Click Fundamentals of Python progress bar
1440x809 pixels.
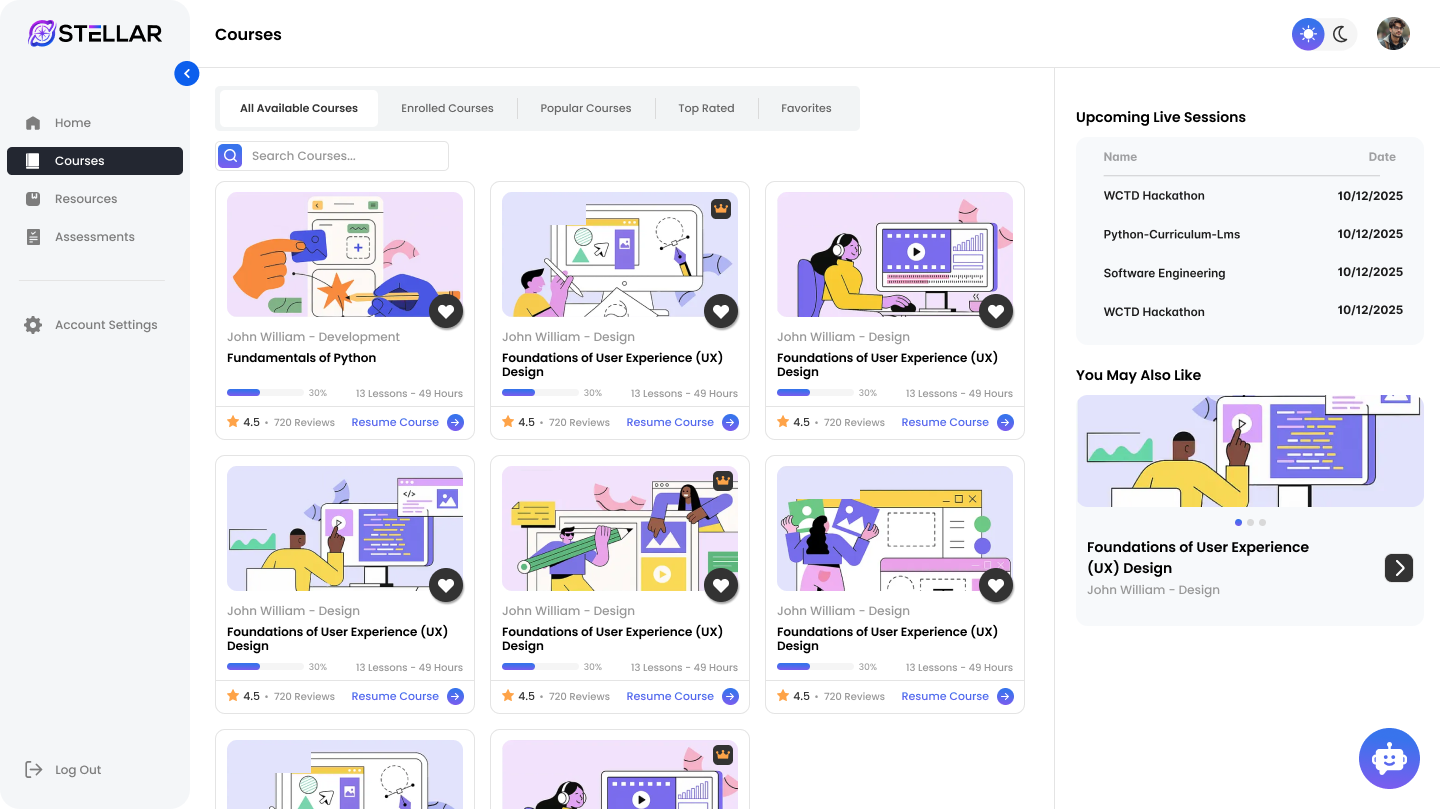[265, 393]
